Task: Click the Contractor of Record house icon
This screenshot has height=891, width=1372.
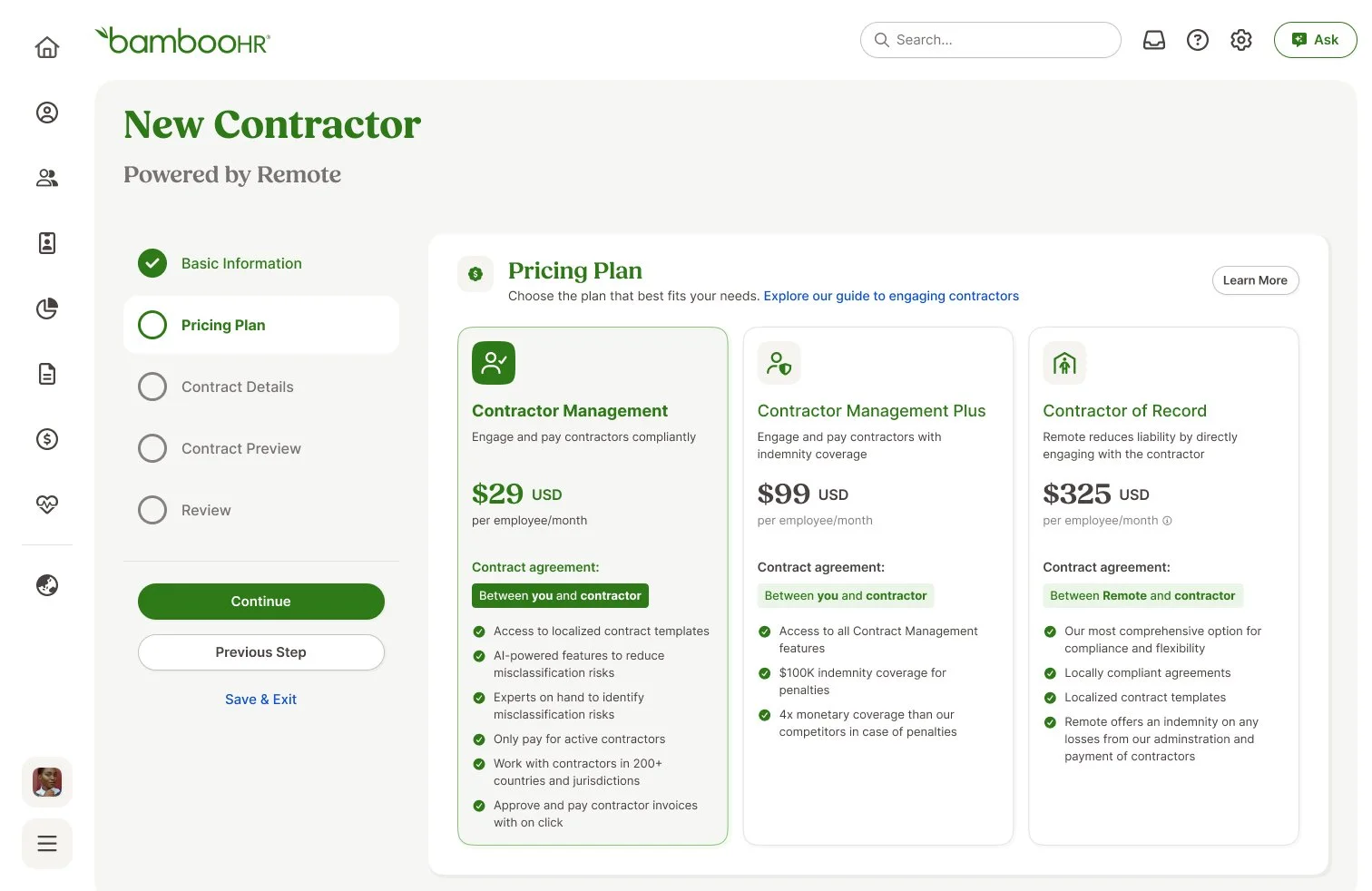Action: click(x=1064, y=363)
